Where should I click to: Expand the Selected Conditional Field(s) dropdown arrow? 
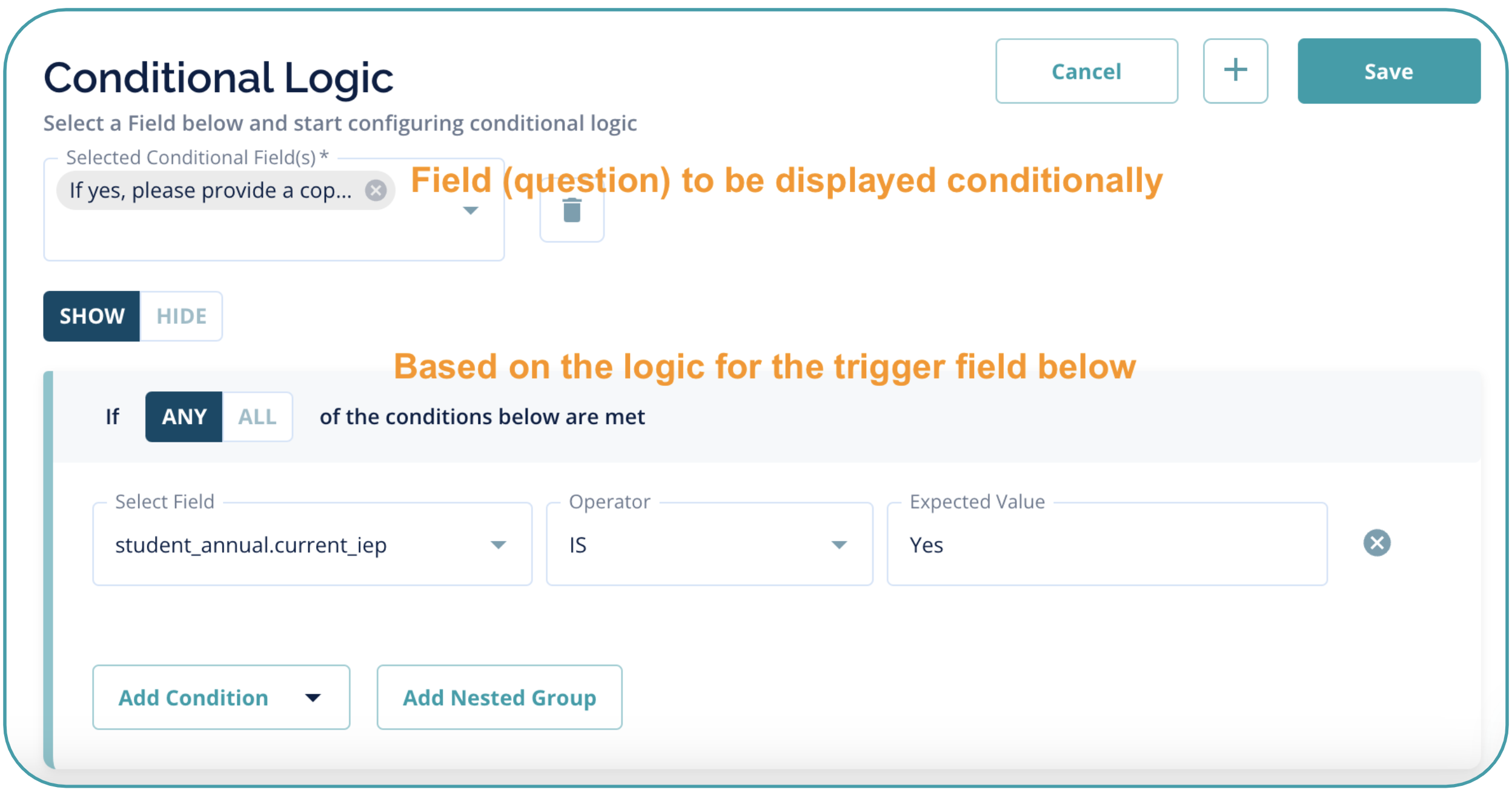click(470, 211)
